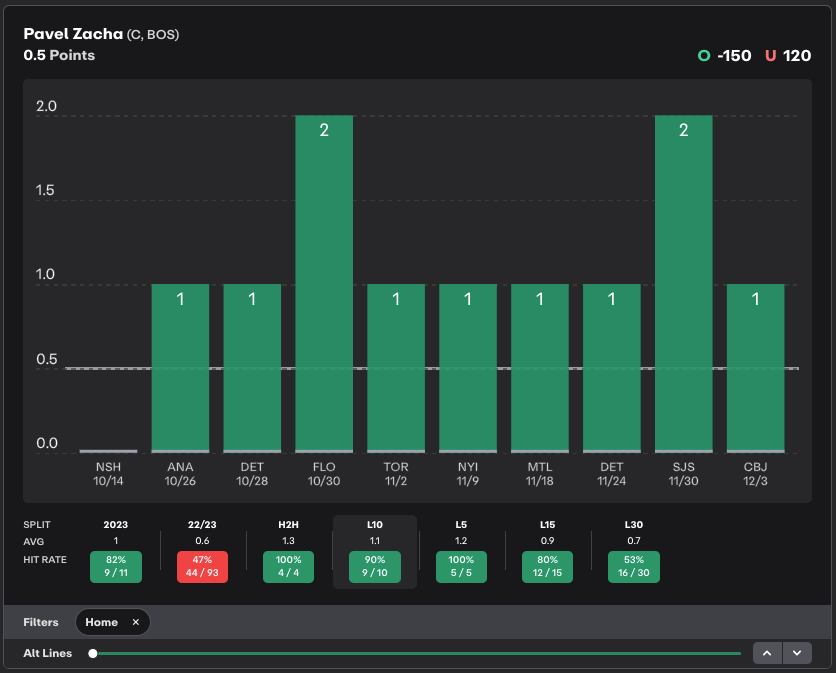Click the FLO 10/30 bar
The height and width of the screenshot is (673, 836).
[324, 284]
